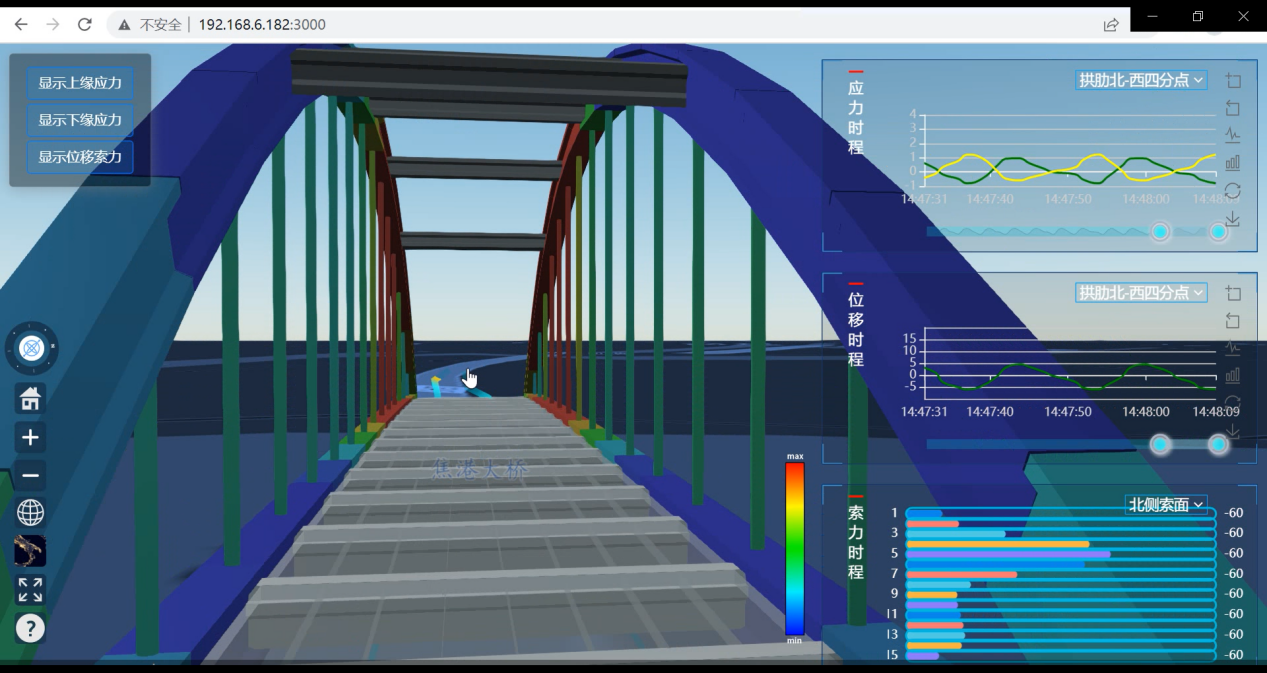Screen dimensions: 1267x673
Task: Zoom out with the minus icon
Action: pyautogui.click(x=31, y=475)
